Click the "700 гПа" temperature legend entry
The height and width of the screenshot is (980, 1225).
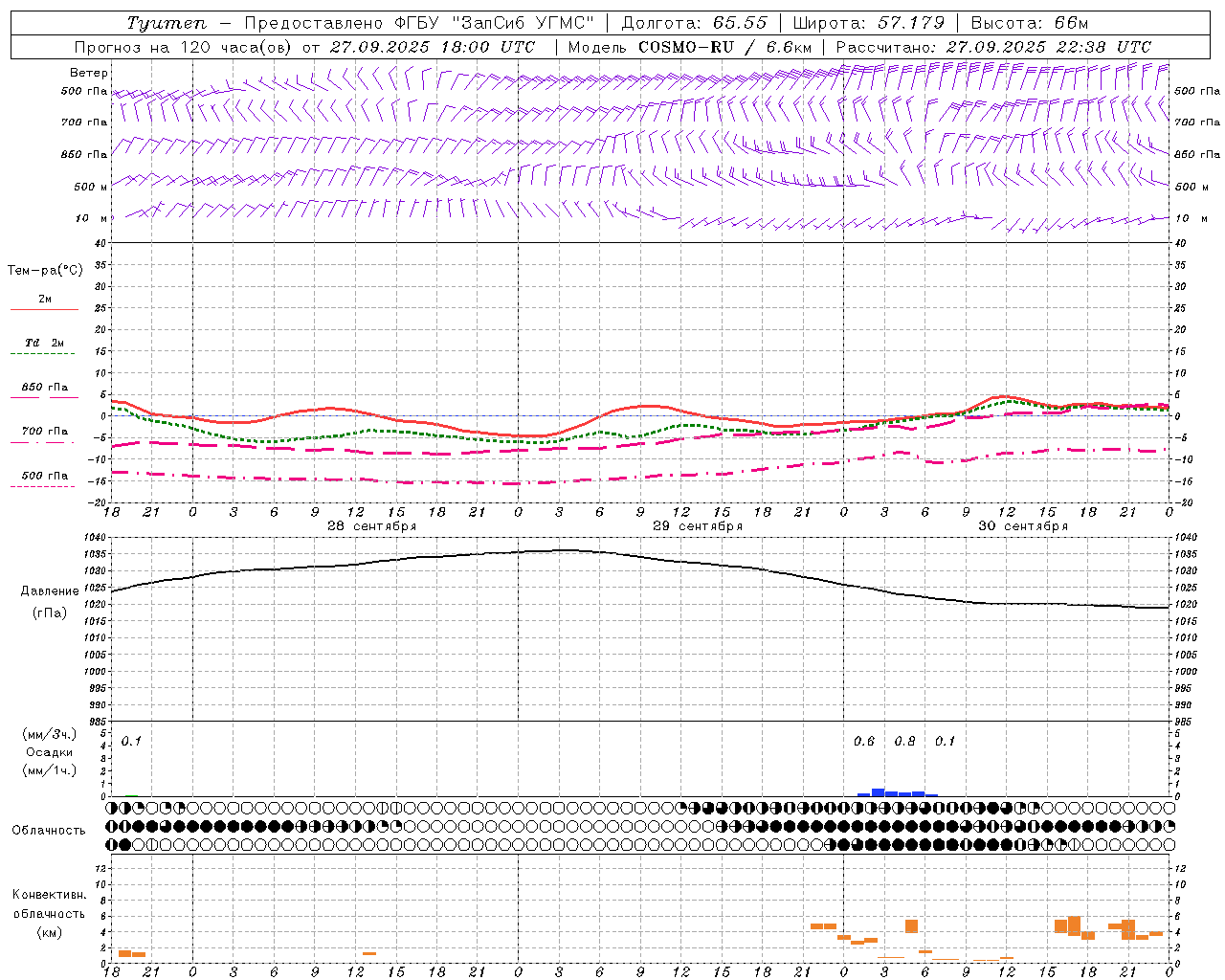[x=44, y=432]
